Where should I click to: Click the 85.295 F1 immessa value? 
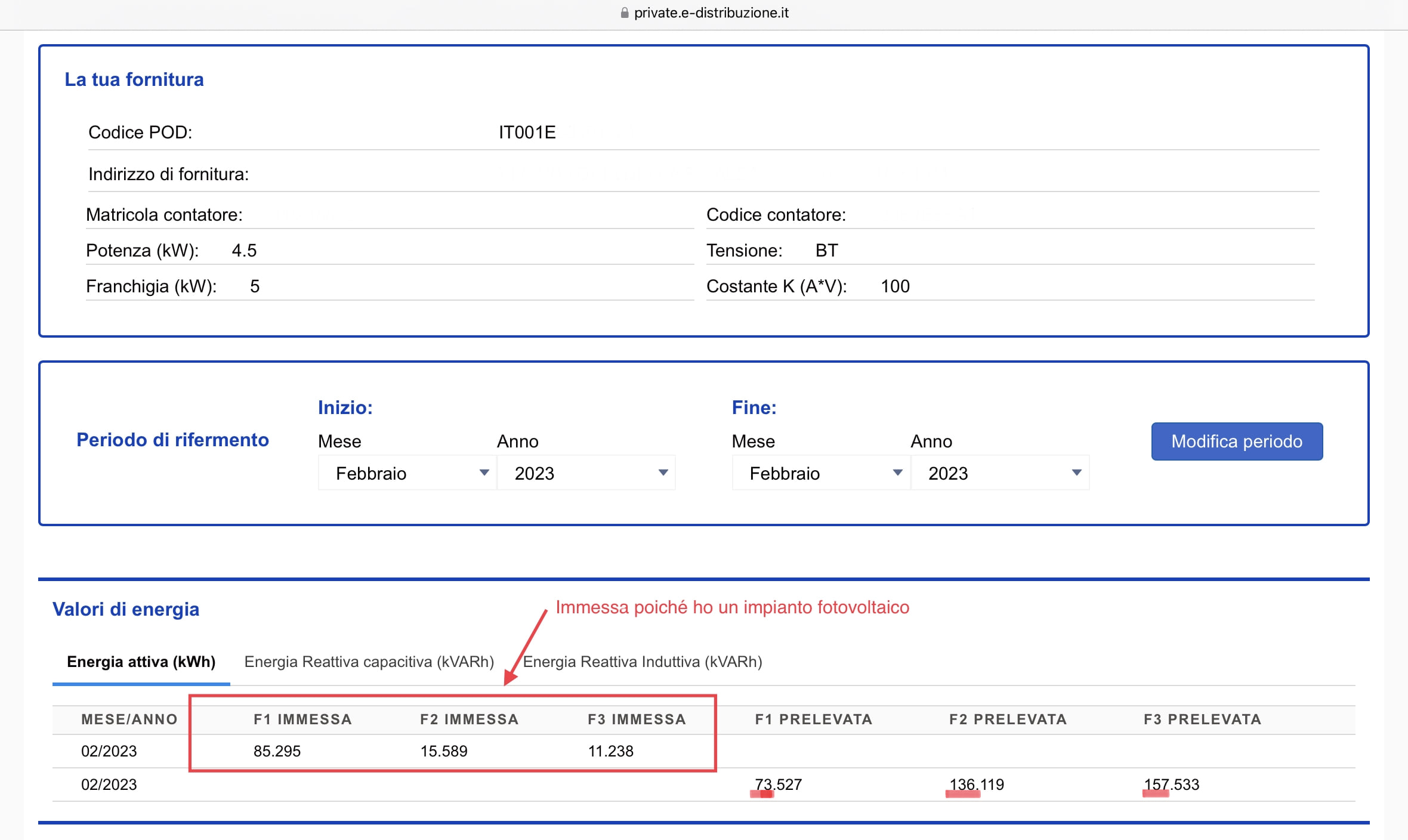click(277, 751)
